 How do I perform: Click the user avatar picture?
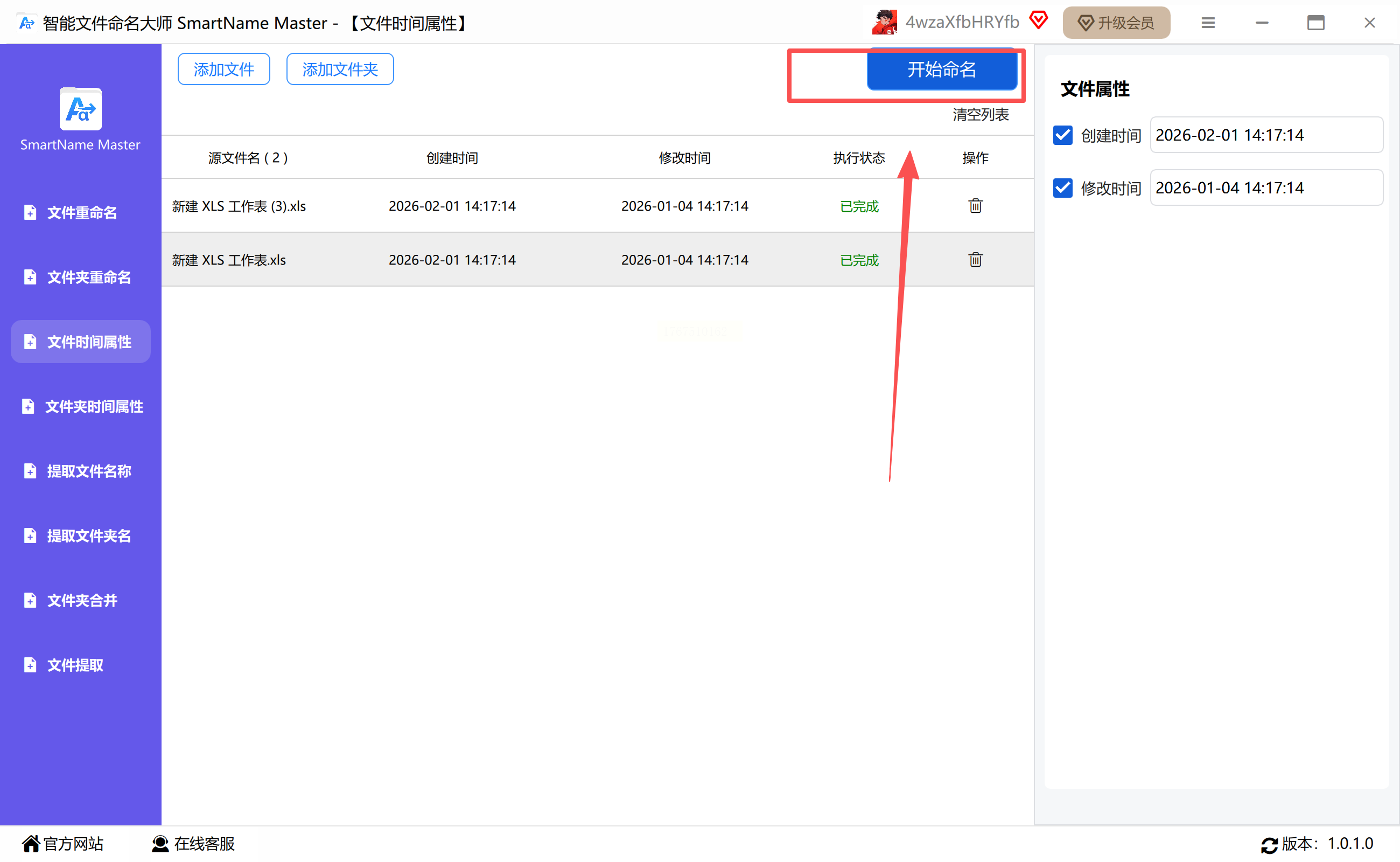[x=884, y=23]
